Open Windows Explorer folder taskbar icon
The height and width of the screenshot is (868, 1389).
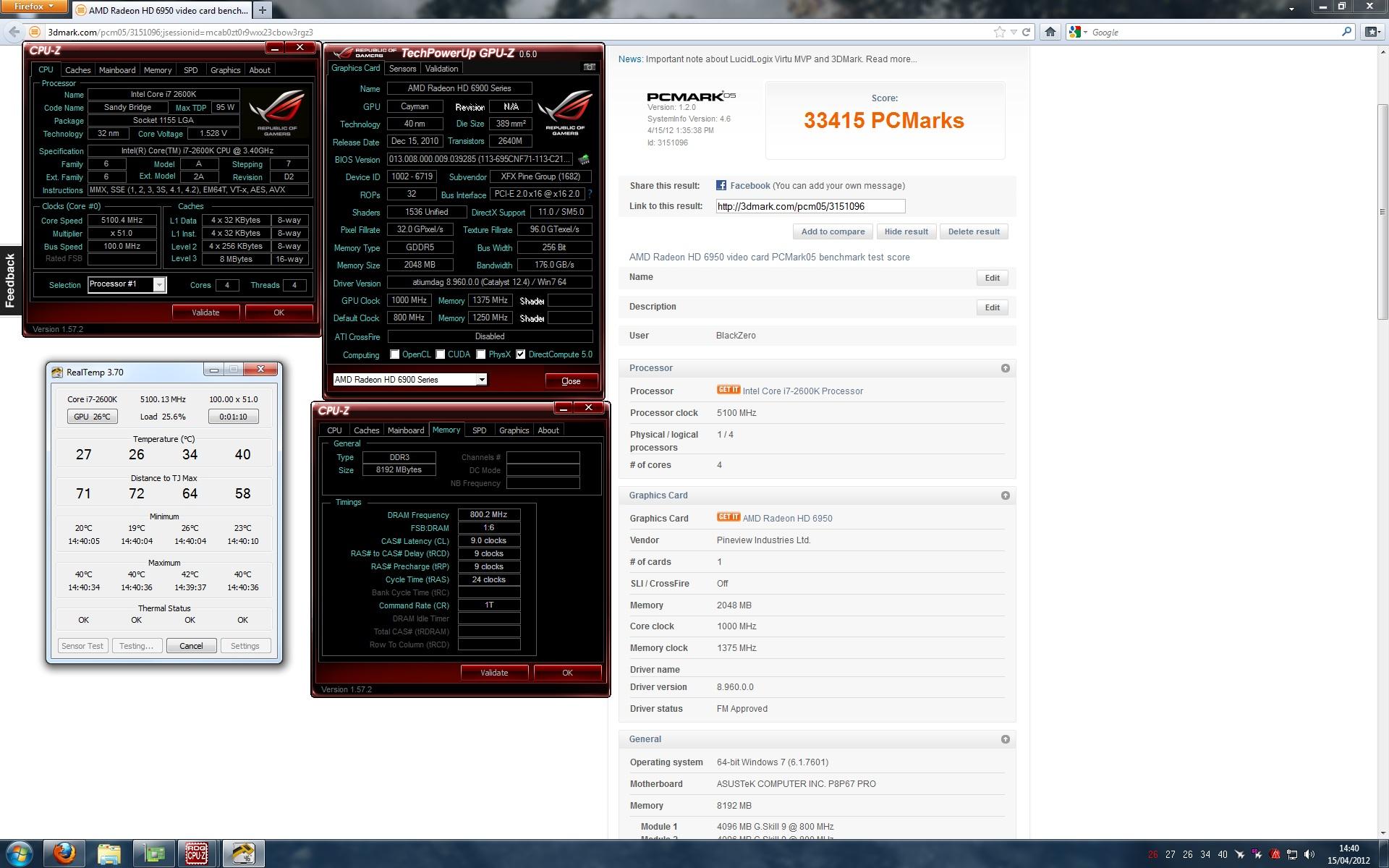point(109,854)
